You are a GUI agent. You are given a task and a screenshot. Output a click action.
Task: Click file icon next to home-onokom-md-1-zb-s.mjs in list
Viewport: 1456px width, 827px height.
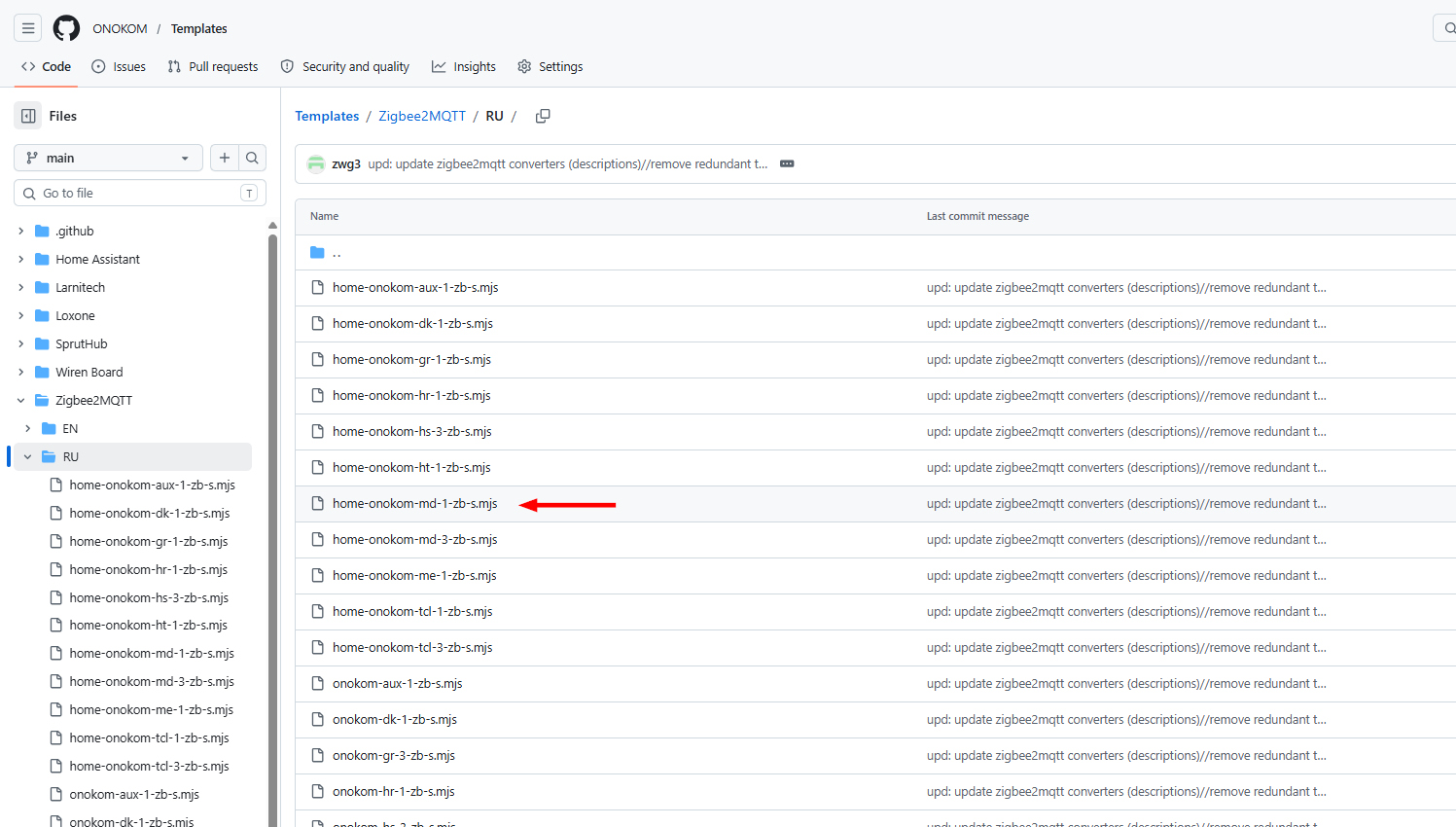point(317,504)
